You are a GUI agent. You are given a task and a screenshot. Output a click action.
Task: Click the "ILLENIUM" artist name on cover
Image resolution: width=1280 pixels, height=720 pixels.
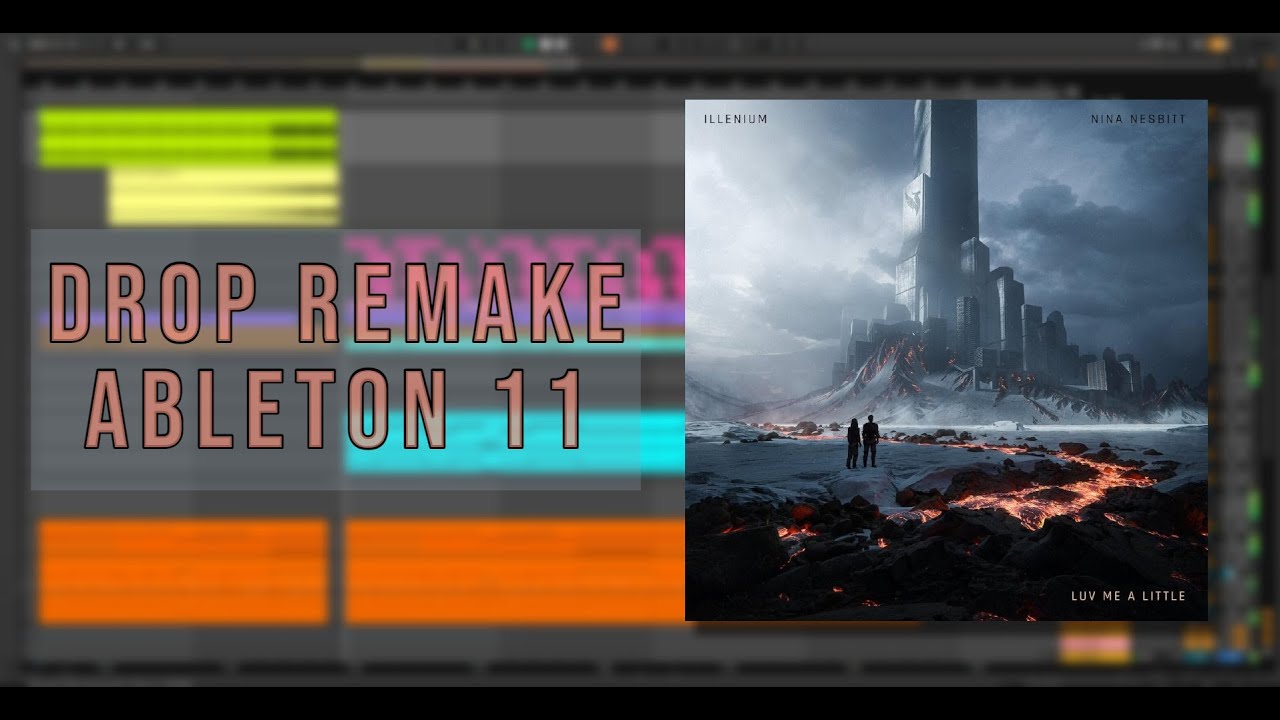click(x=734, y=119)
